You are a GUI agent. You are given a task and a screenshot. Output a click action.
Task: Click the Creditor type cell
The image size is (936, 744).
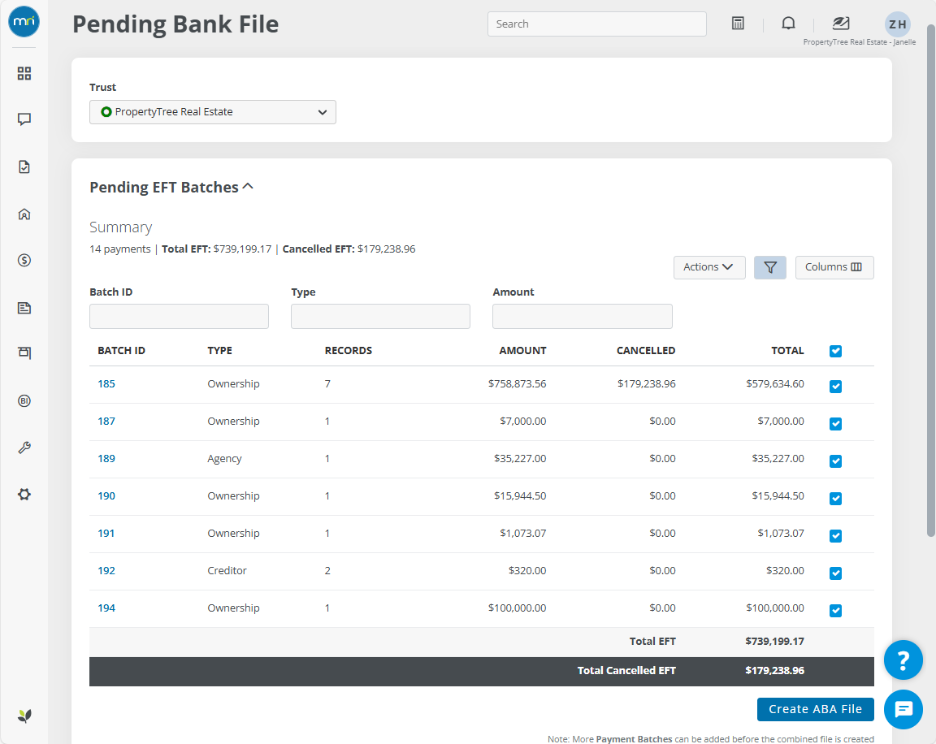click(x=227, y=570)
